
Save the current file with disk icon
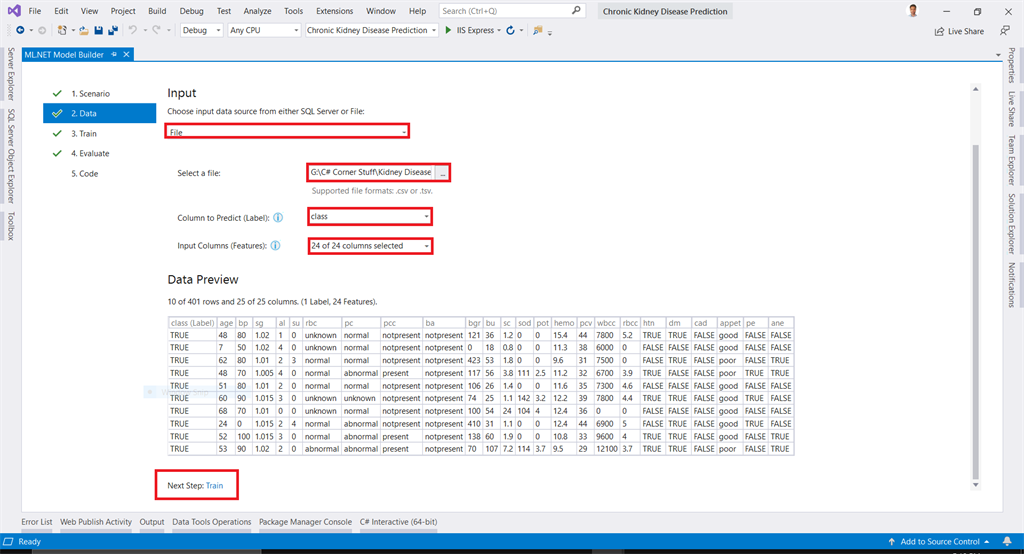[99, 30]
